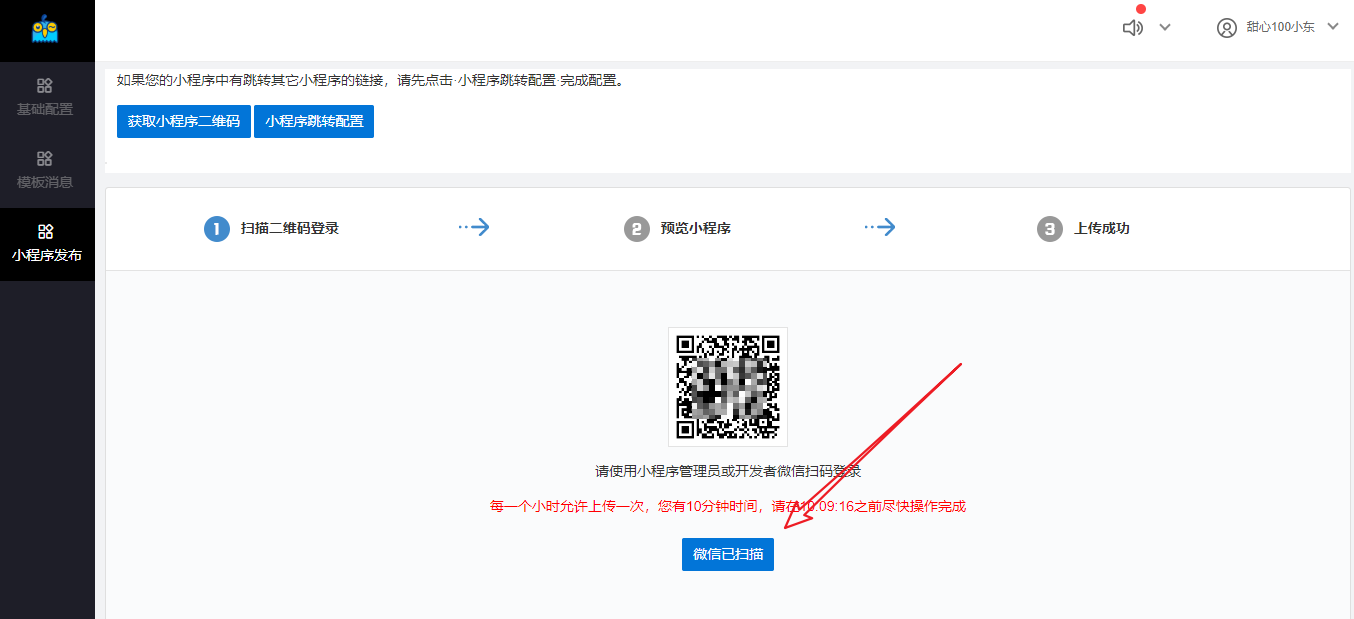Click the login QR code image
Viewport: 1354px width, 619px height.
(x=728, y=387)
